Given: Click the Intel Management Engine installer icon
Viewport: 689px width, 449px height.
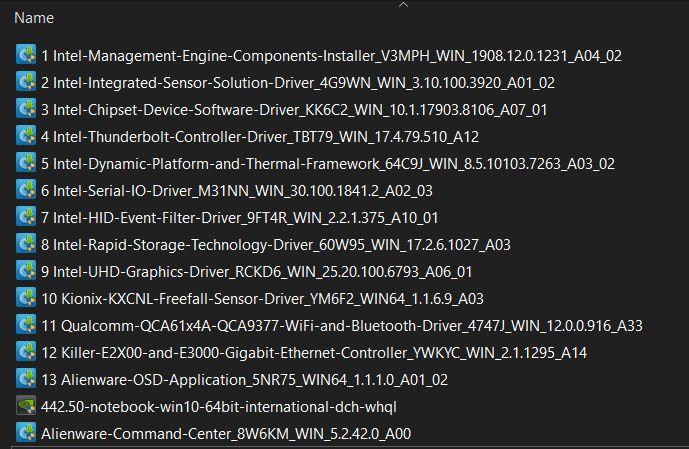Looking at the screenshot, I should [x=26, y=55].
